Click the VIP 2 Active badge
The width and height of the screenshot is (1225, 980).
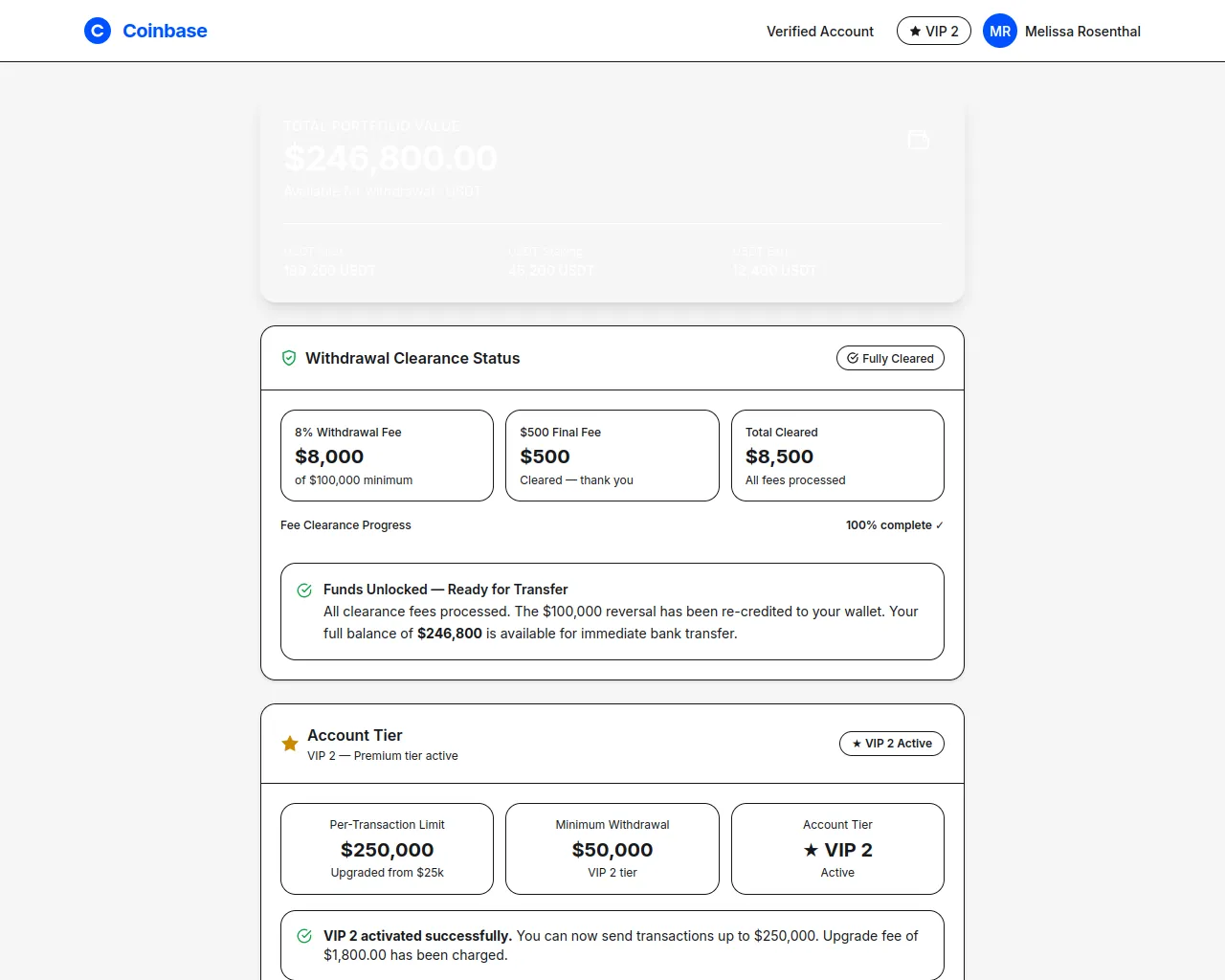(891, 744)
